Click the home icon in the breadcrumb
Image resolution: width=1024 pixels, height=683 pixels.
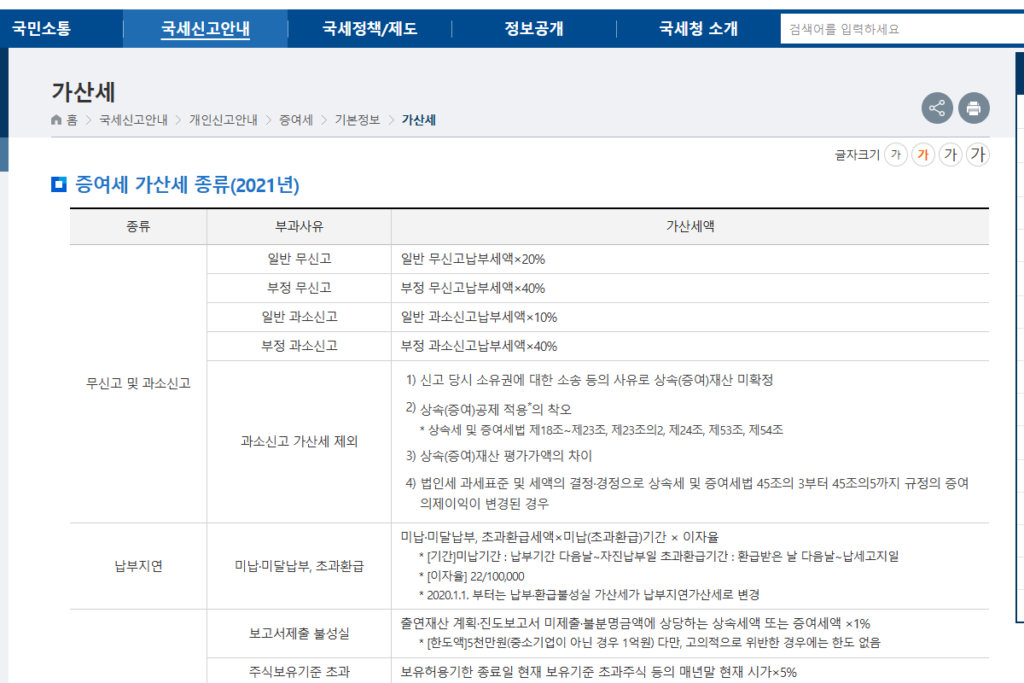(56, 117)
